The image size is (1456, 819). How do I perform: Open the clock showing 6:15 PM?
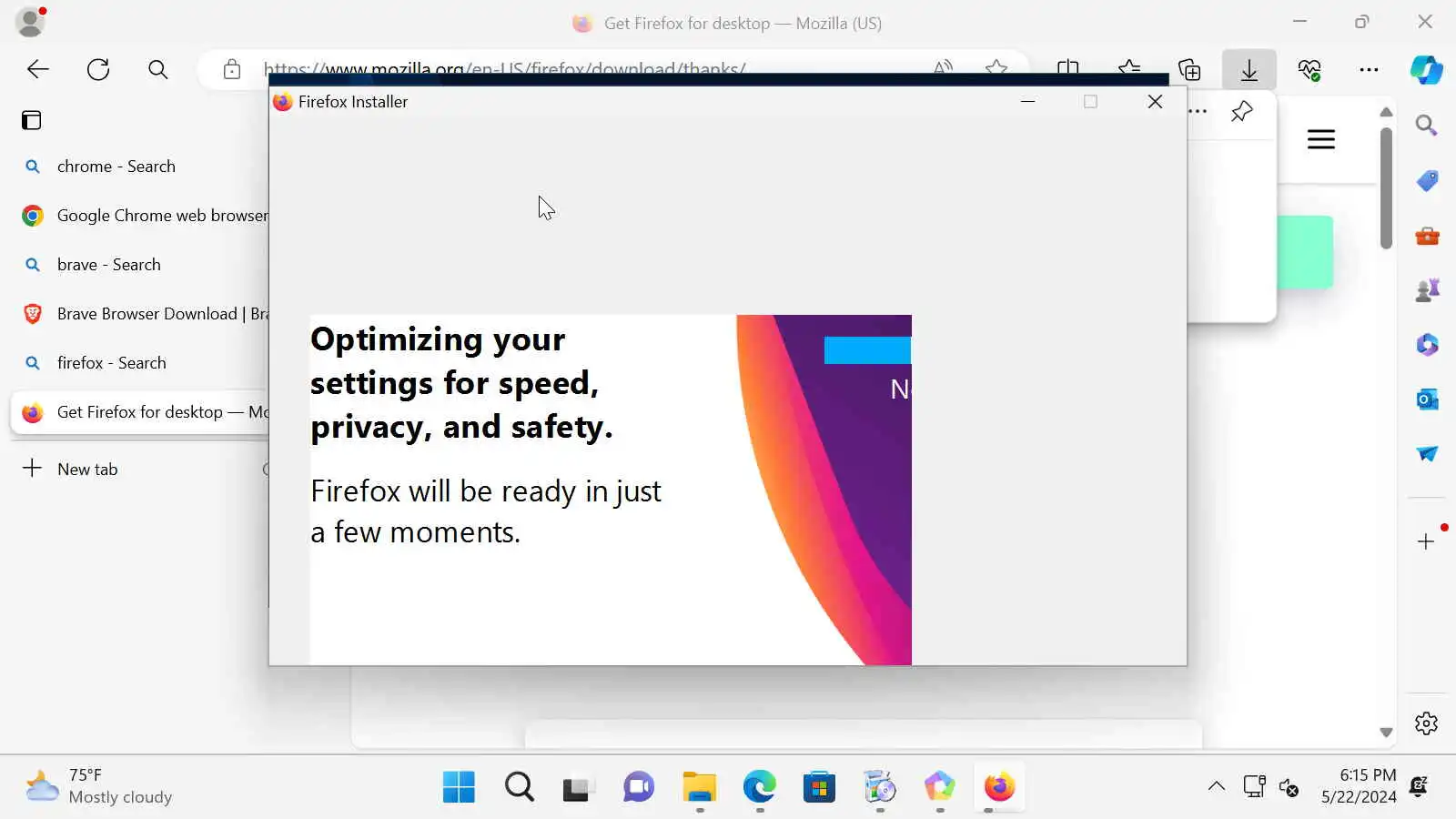click(1359, 786)
